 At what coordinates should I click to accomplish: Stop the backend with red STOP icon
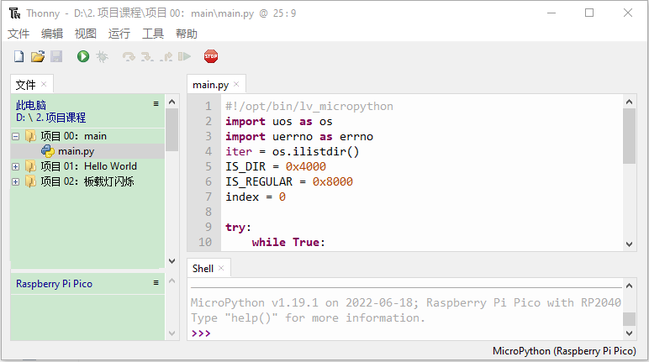point(211,56)
